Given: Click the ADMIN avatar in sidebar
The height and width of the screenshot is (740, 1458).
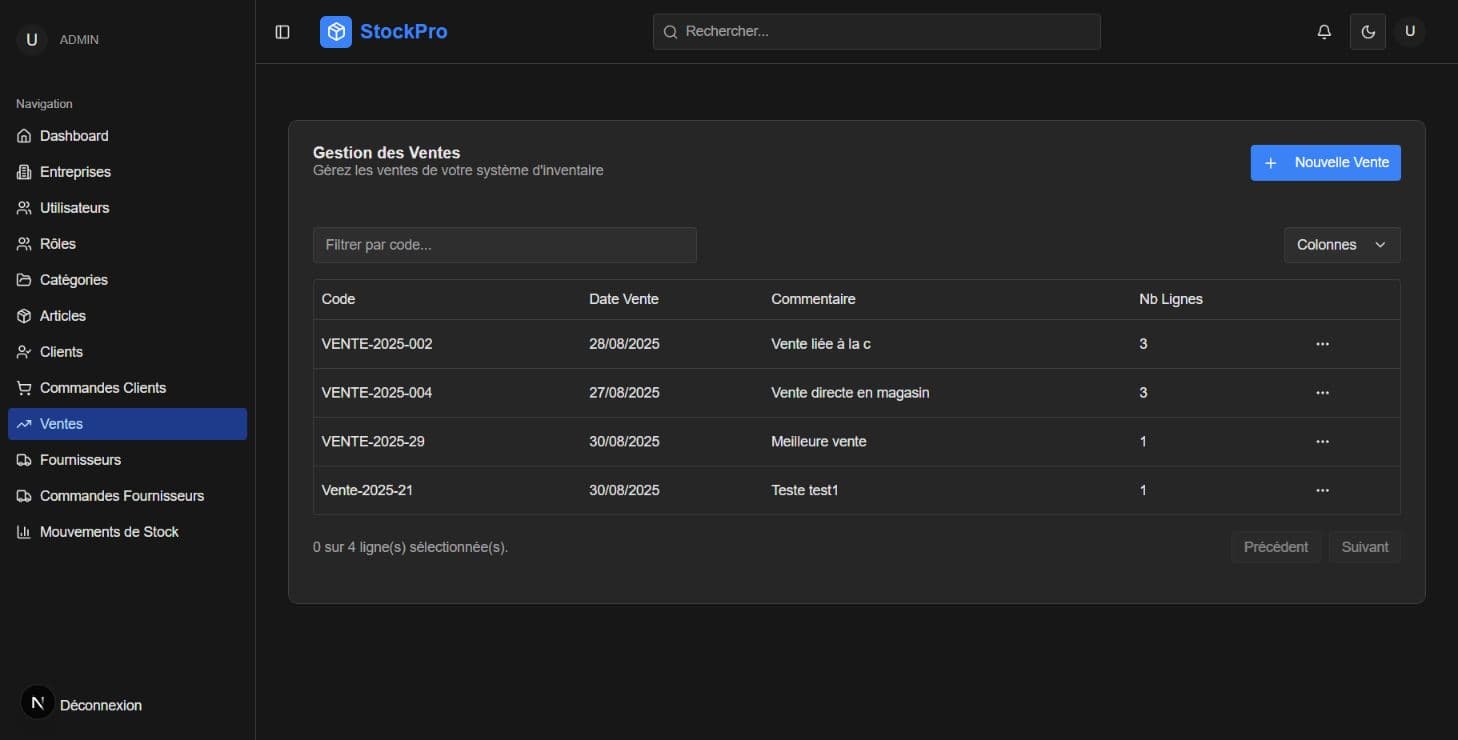Looking at the screenshot, I should pos(32,40).
